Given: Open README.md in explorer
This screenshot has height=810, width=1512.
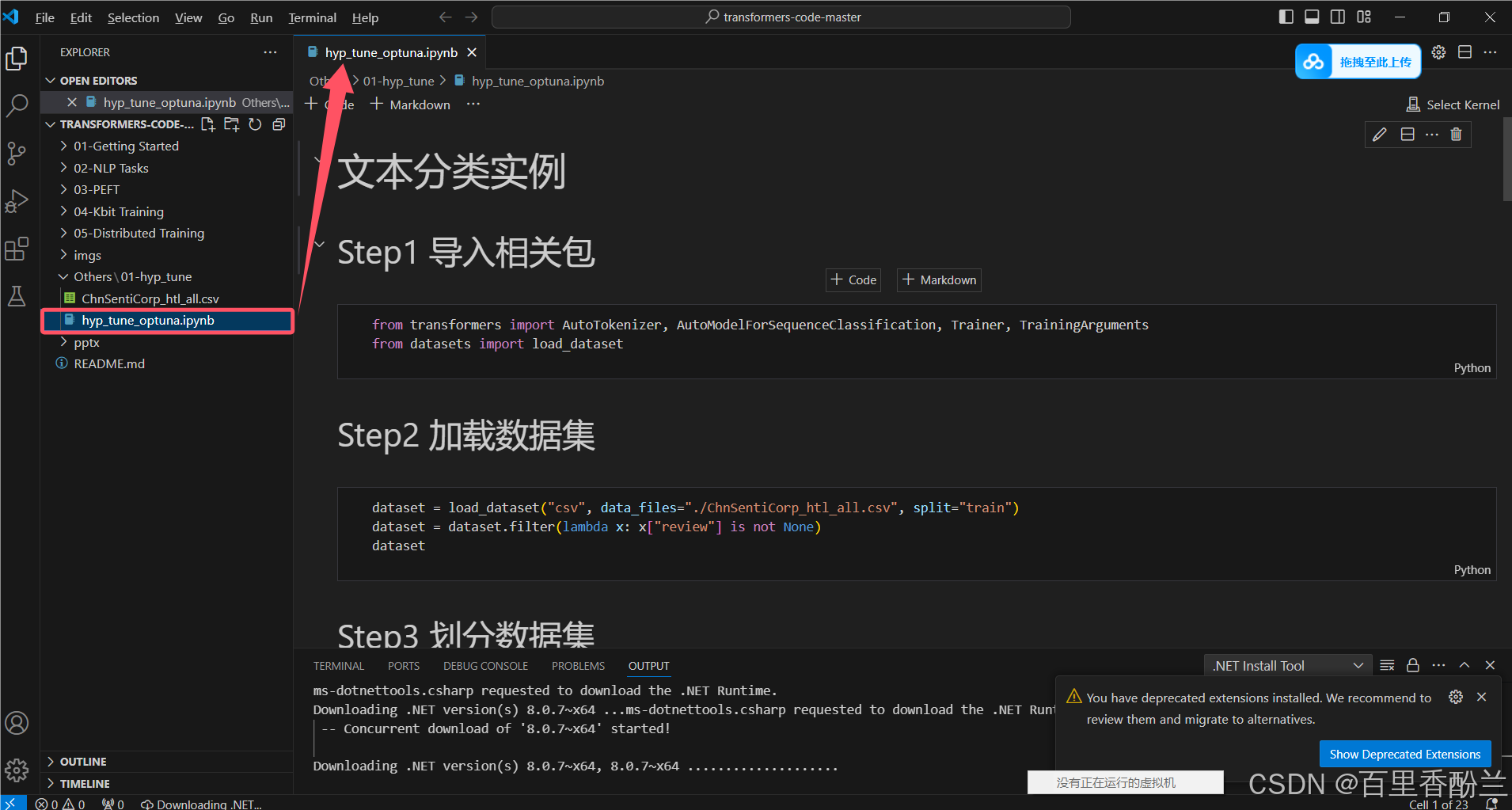Looking at the screenshot, I should click(109, 363).
